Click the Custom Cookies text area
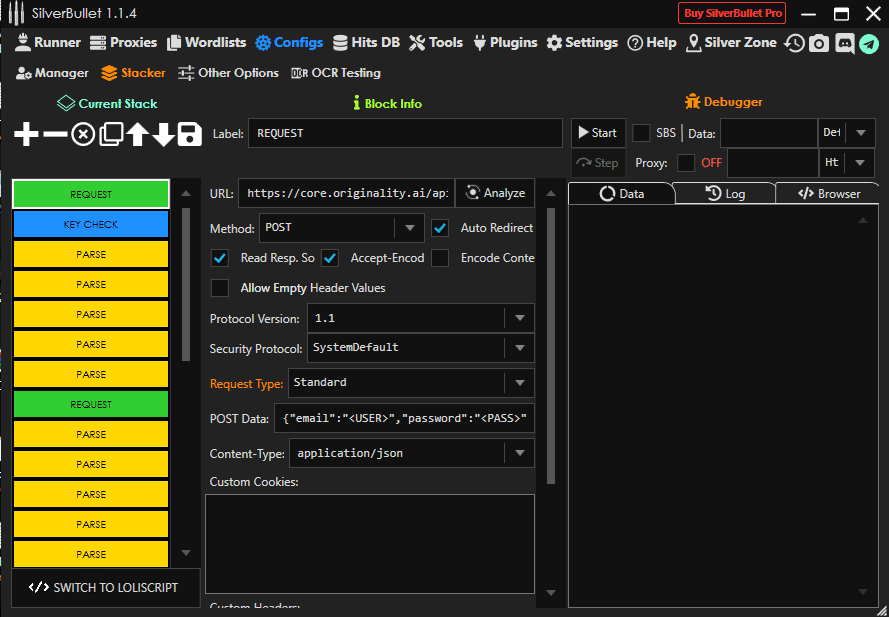 coord(370,544)
